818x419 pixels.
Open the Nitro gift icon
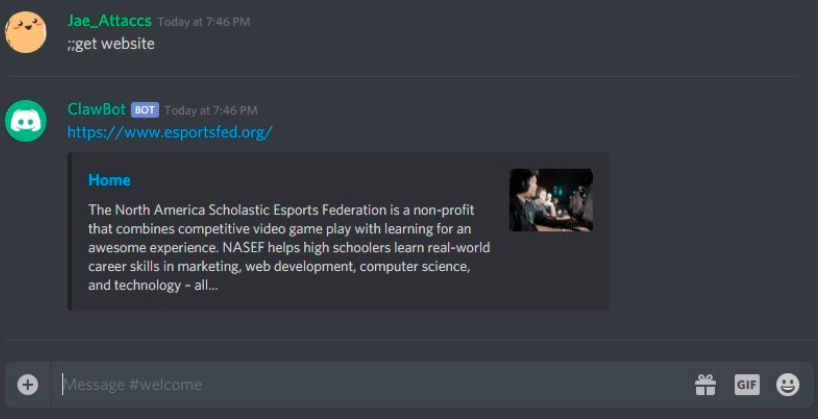705,385
